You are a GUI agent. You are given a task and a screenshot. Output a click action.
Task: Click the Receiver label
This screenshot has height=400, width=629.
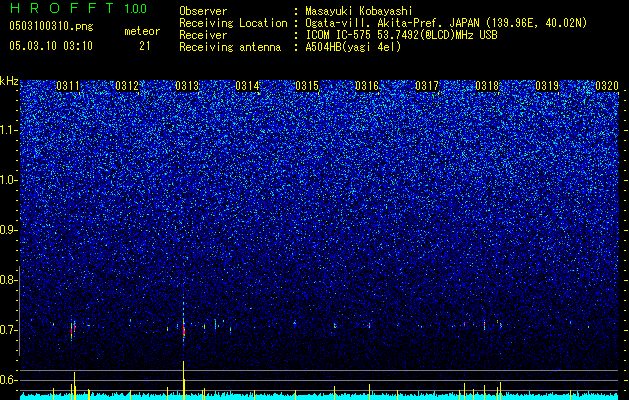pos(203,35)
